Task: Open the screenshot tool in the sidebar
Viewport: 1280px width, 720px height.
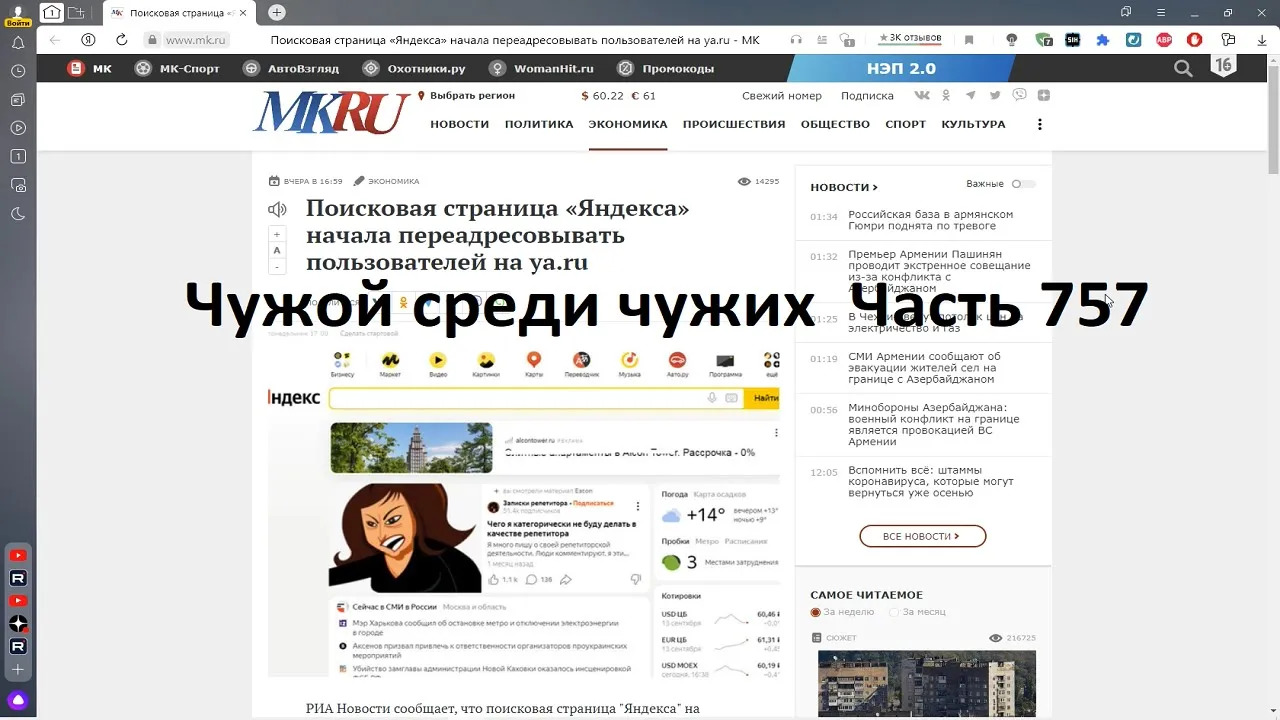Action: point(18,185)
